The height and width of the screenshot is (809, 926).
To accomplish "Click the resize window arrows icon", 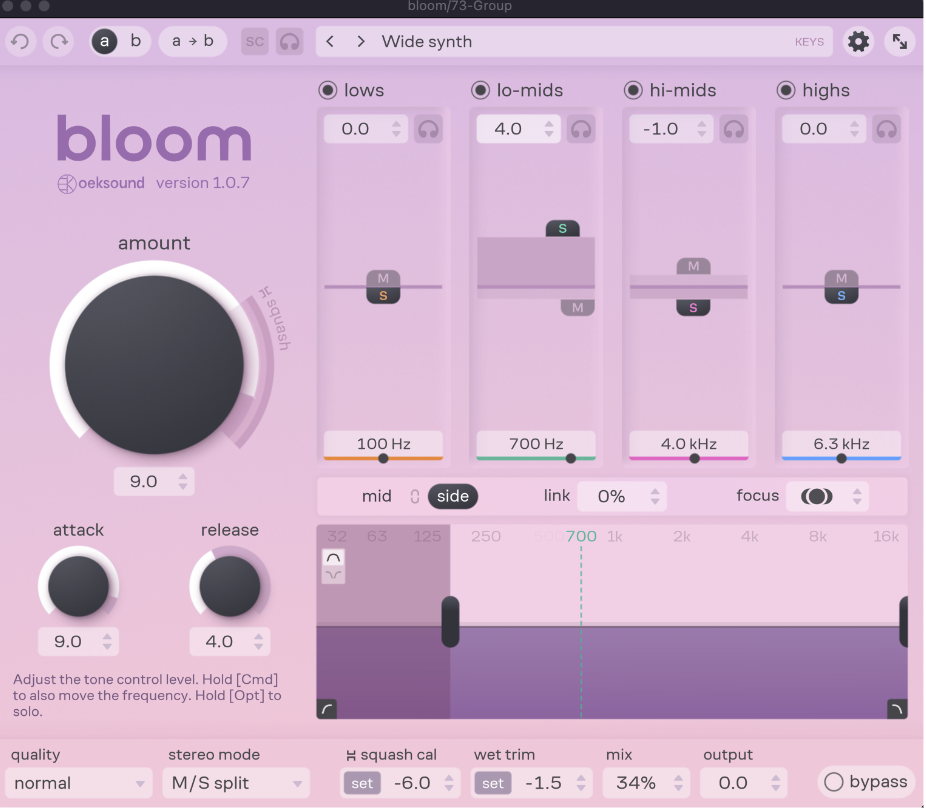I will pyautogui.click(x=900, y=42).
